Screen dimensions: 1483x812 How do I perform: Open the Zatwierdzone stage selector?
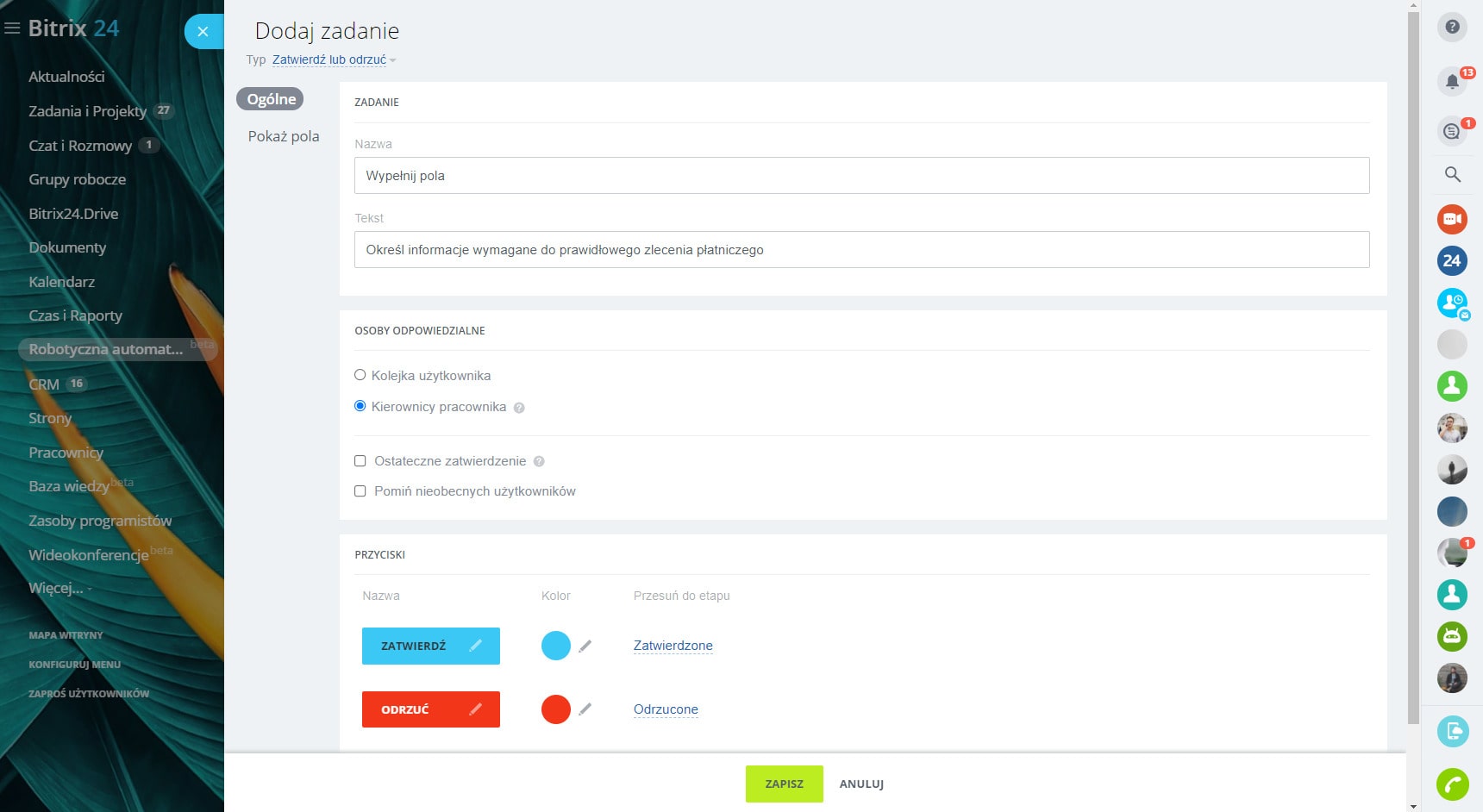[673, 646]
